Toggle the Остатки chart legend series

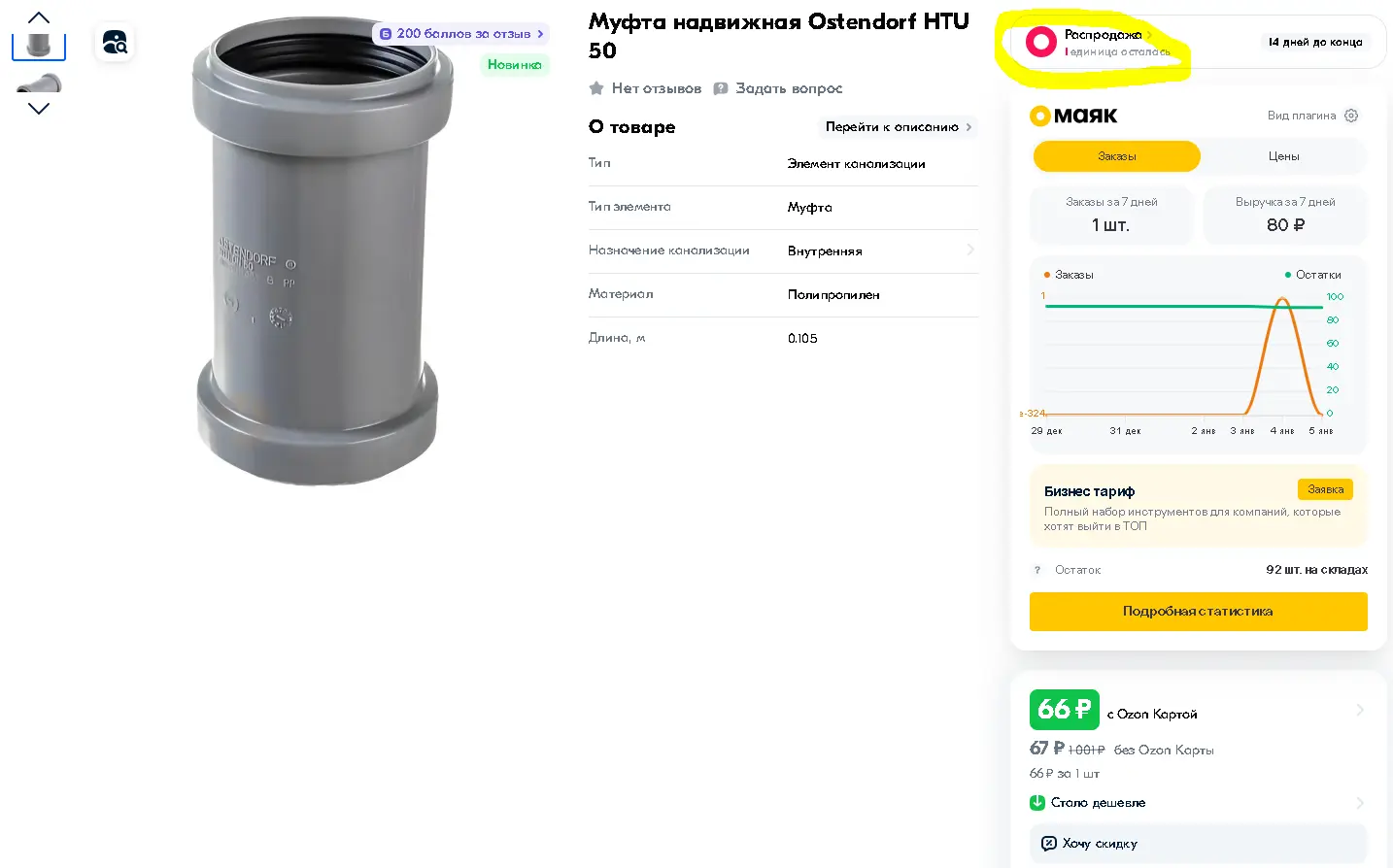point(1313,275)
